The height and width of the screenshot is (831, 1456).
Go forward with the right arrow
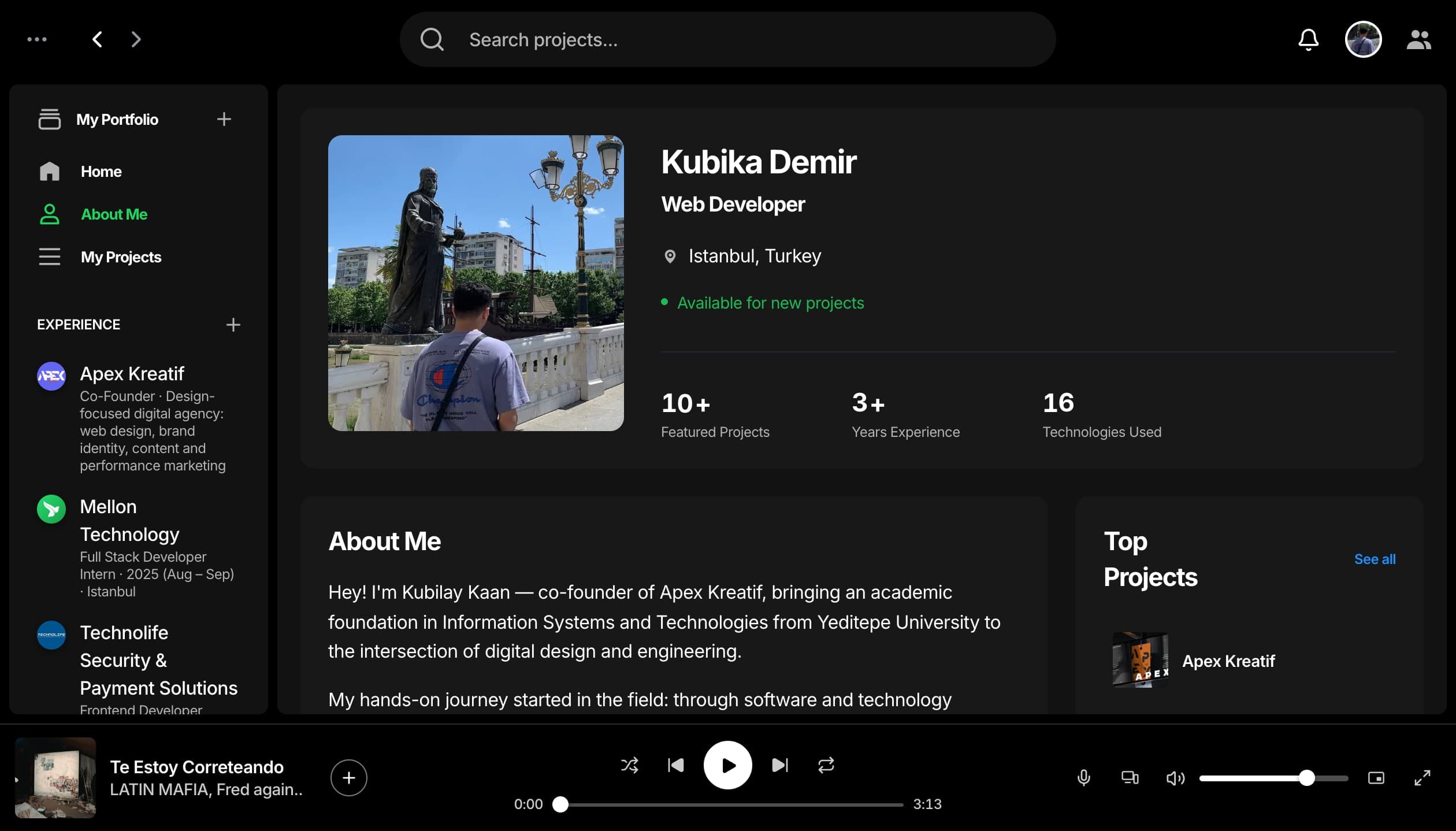coord(136,39)
